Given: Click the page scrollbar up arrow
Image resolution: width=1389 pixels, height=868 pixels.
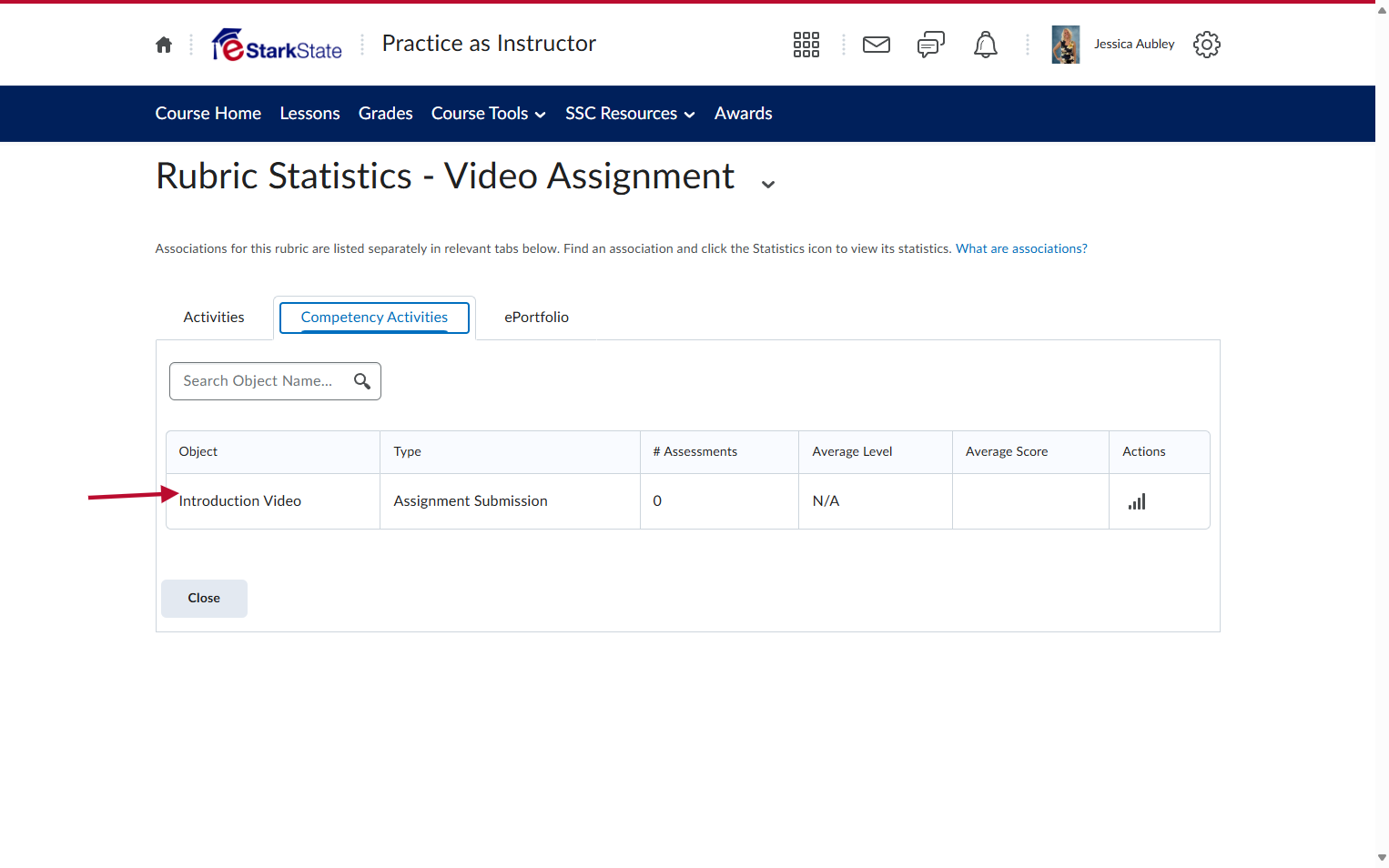Looking at the screenshot, I should coord(1382,11).
